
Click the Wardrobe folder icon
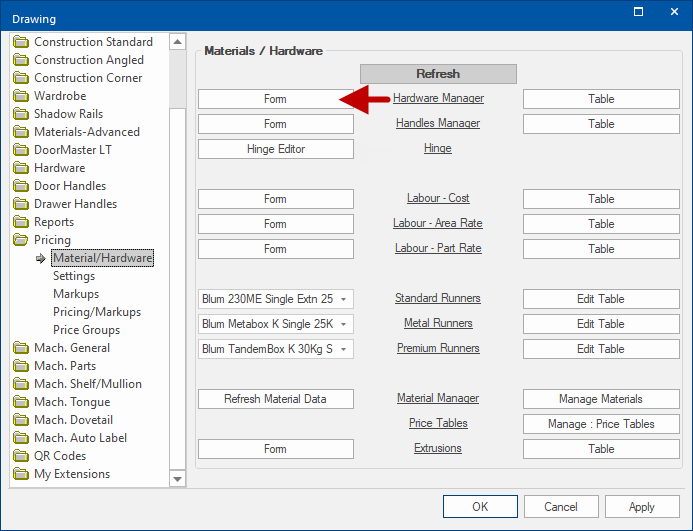pos(21,96)
